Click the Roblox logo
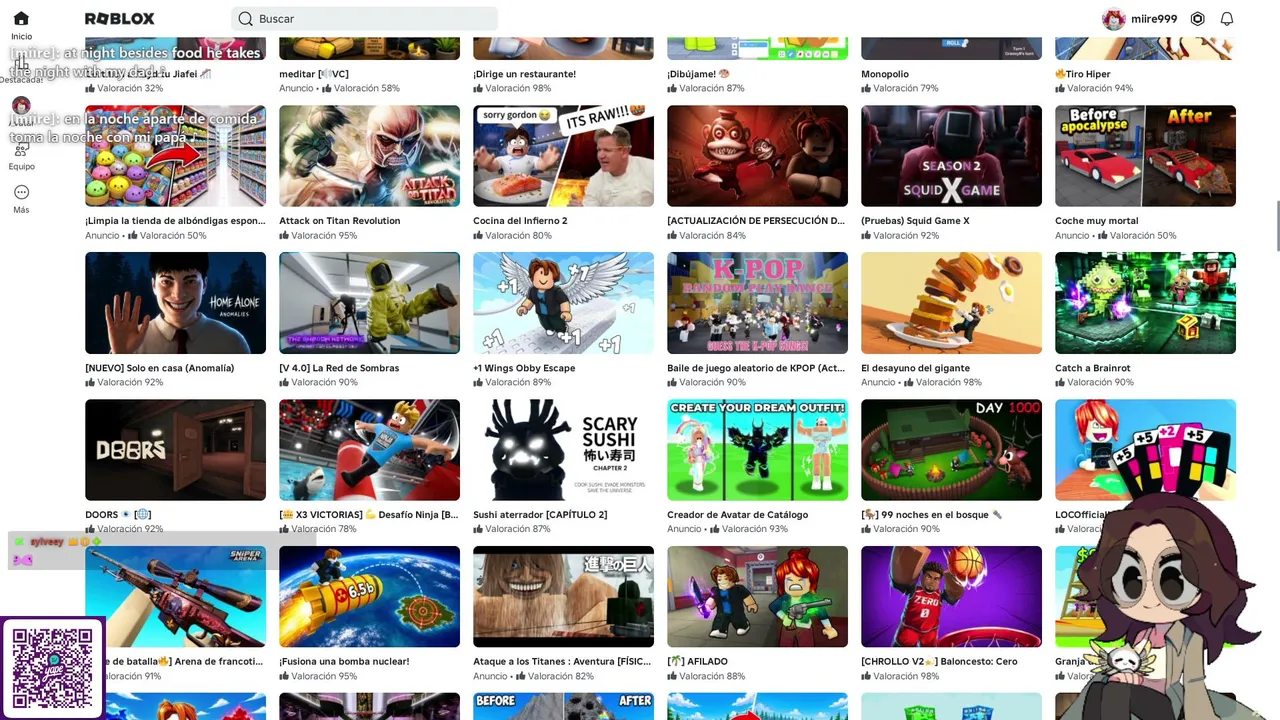Image resolution: width=1280 pixels, height=720 pixels. pyautogui.click(x=119, y=19)
